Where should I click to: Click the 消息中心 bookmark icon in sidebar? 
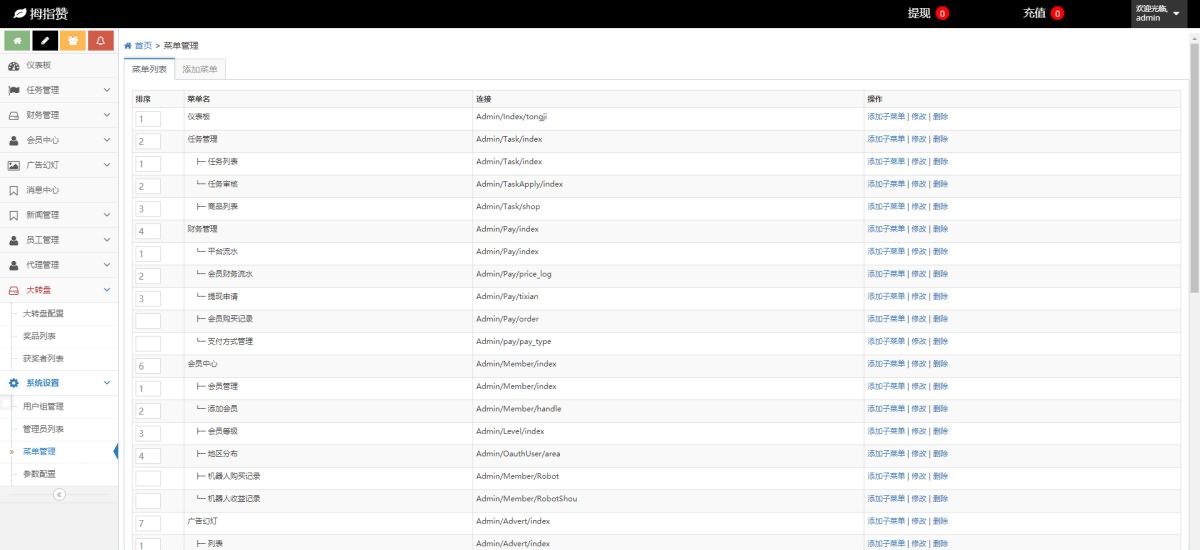tap(14, 190)
